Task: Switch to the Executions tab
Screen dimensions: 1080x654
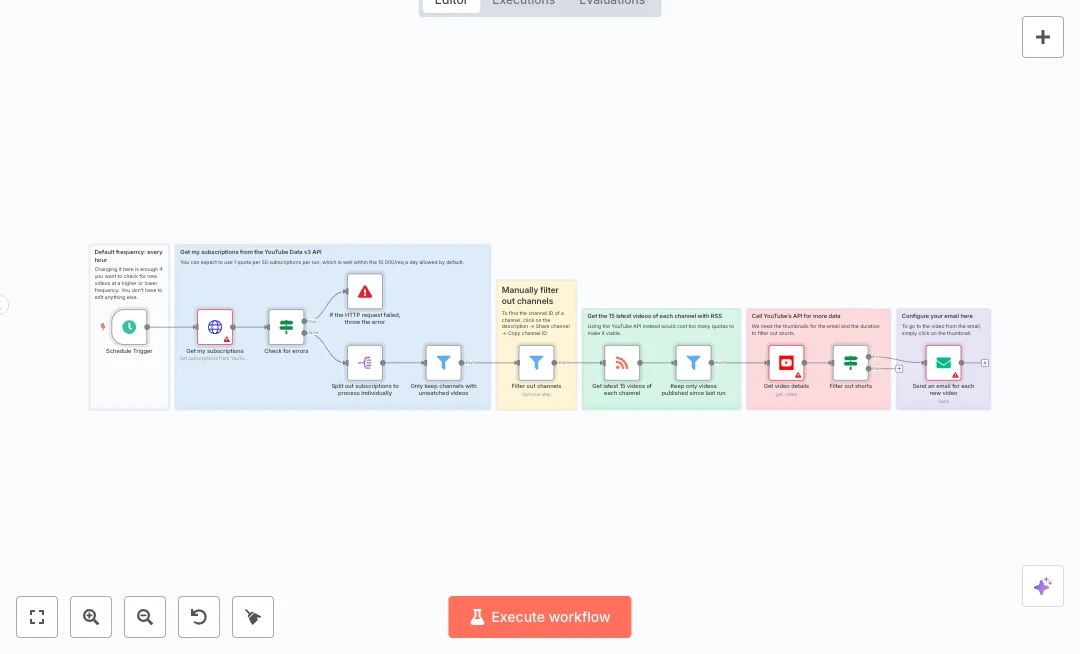Action: pyautogui.click(x=523, y=3)
